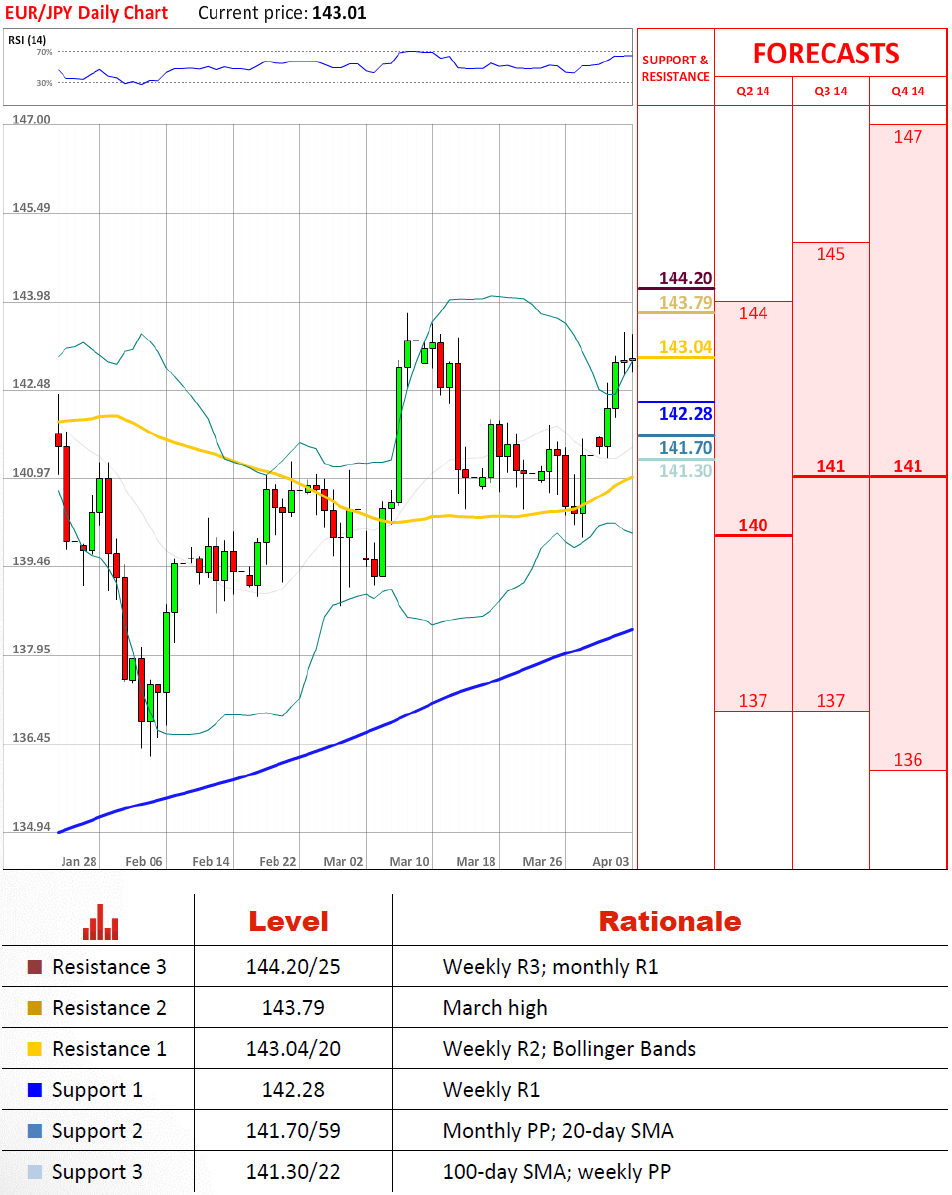This screenshot has height=1195, width=952.
Task: Click the 'SUPPORT & RESISTANCE' column header
Action: [x=675, y=68]
